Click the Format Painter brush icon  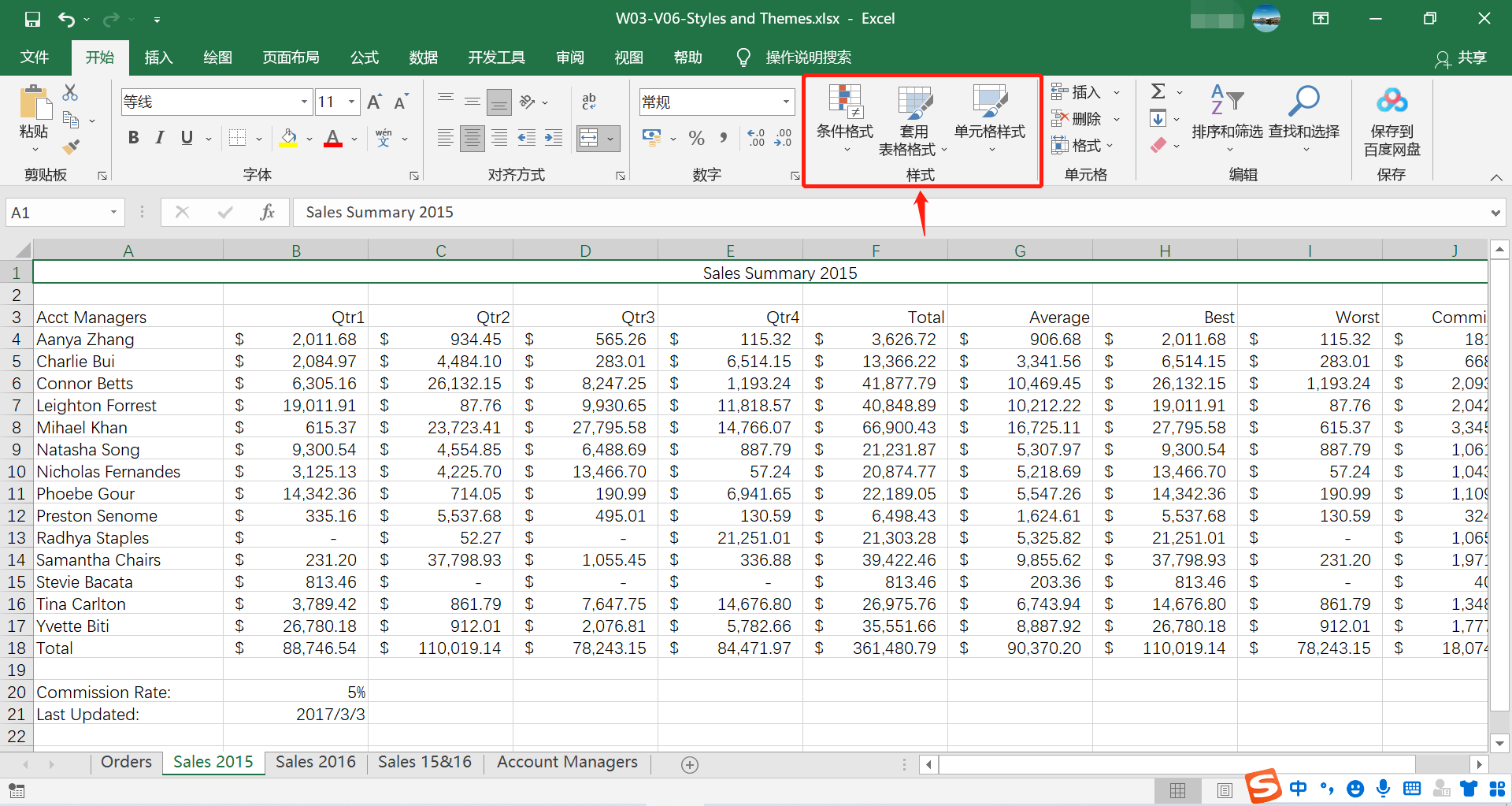point(71,147)
